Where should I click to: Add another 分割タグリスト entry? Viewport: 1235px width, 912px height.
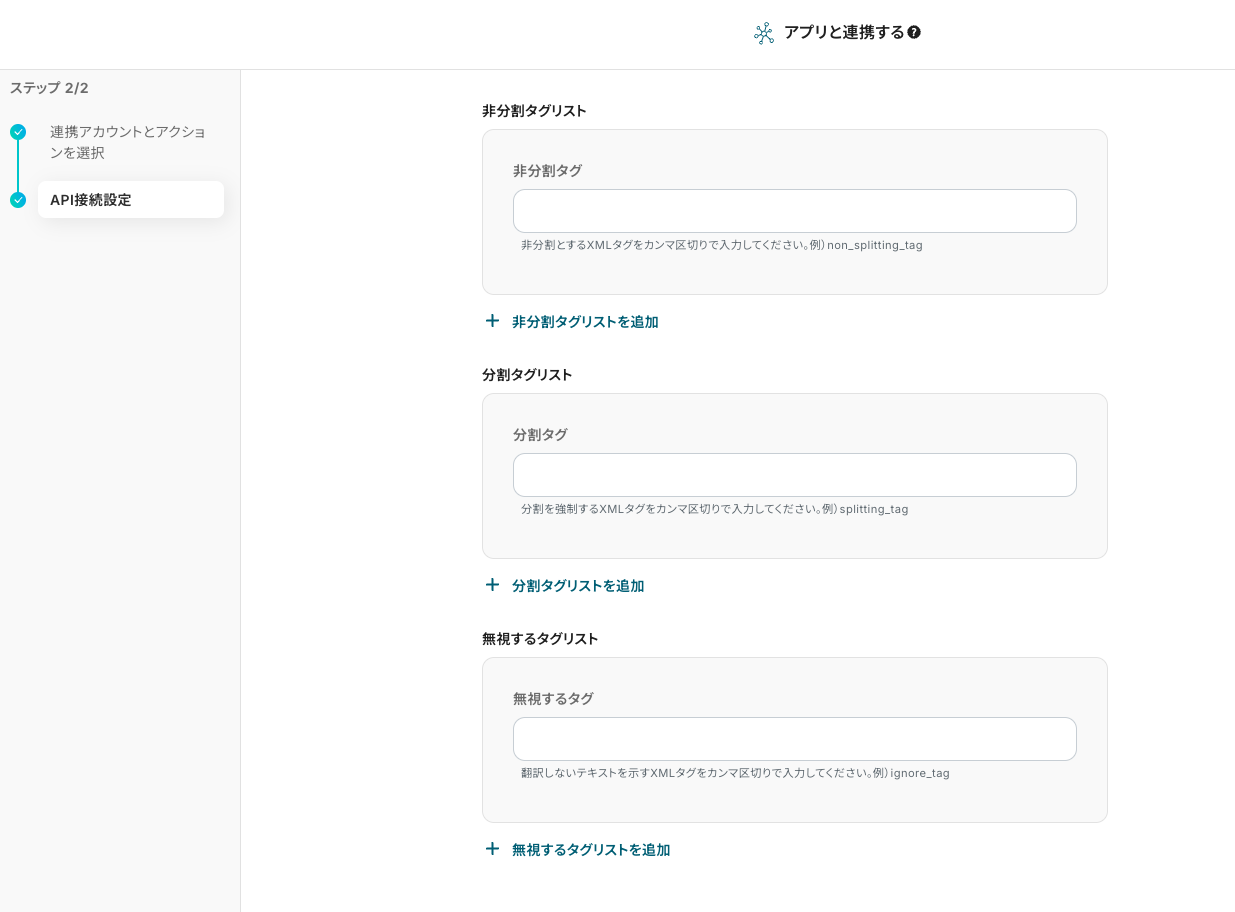coord(577,586)
